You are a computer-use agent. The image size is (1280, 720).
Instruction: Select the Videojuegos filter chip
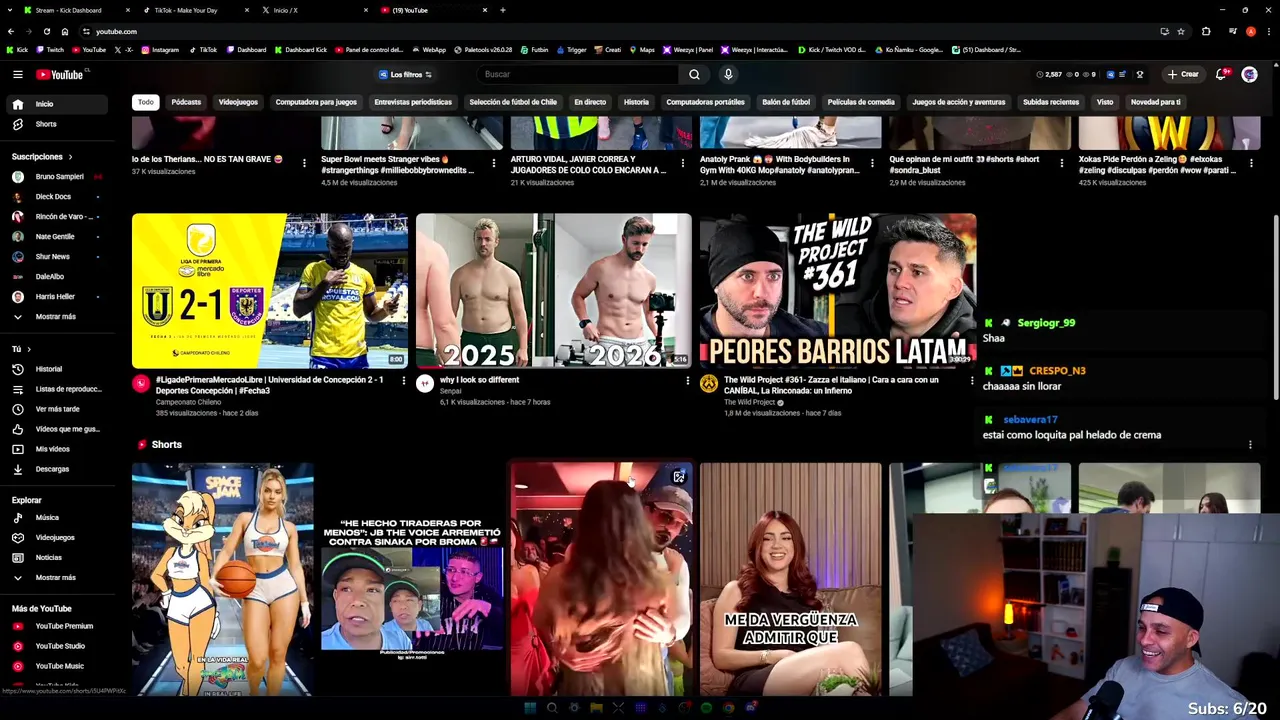(238, 102)
